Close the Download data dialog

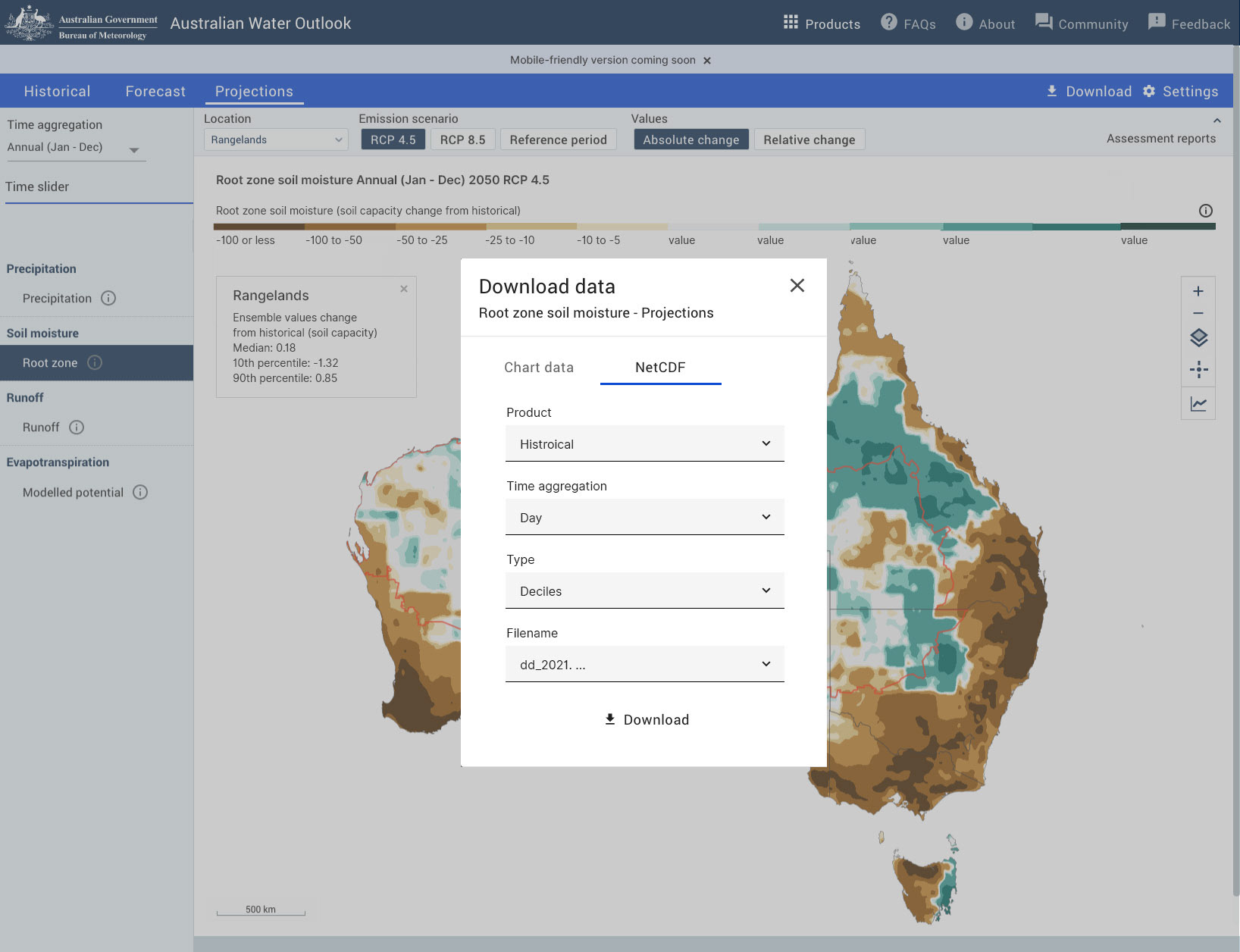tap(797, 286)
